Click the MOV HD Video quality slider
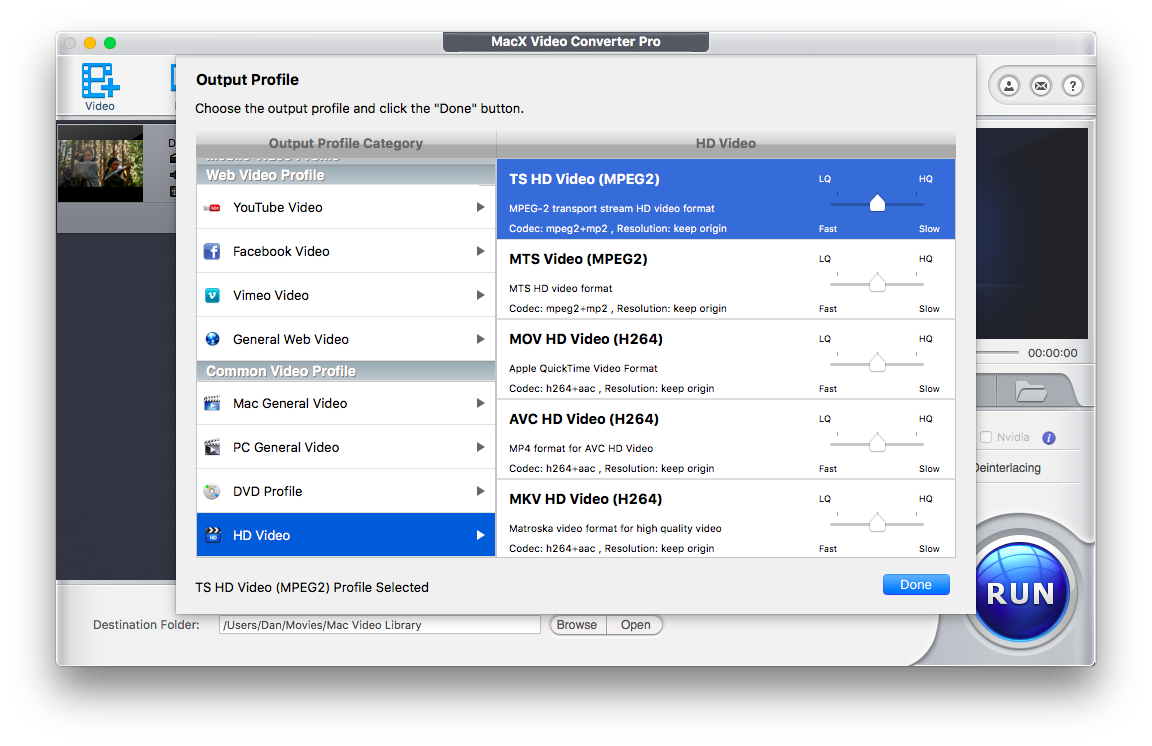The image size is (1152, 746). coord(876,363)
